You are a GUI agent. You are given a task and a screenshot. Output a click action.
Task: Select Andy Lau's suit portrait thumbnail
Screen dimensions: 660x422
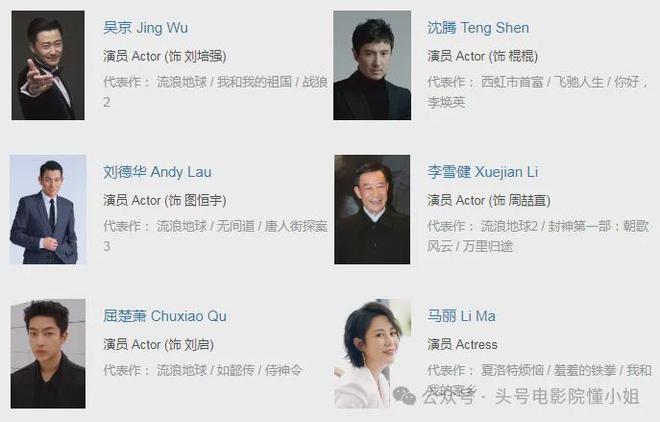click(48, 210)
